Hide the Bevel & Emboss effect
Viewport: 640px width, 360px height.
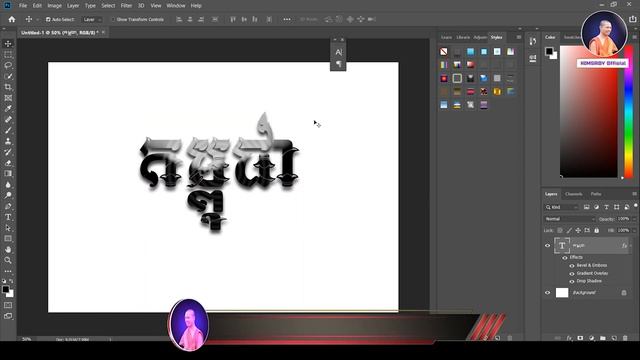point(572,266)
